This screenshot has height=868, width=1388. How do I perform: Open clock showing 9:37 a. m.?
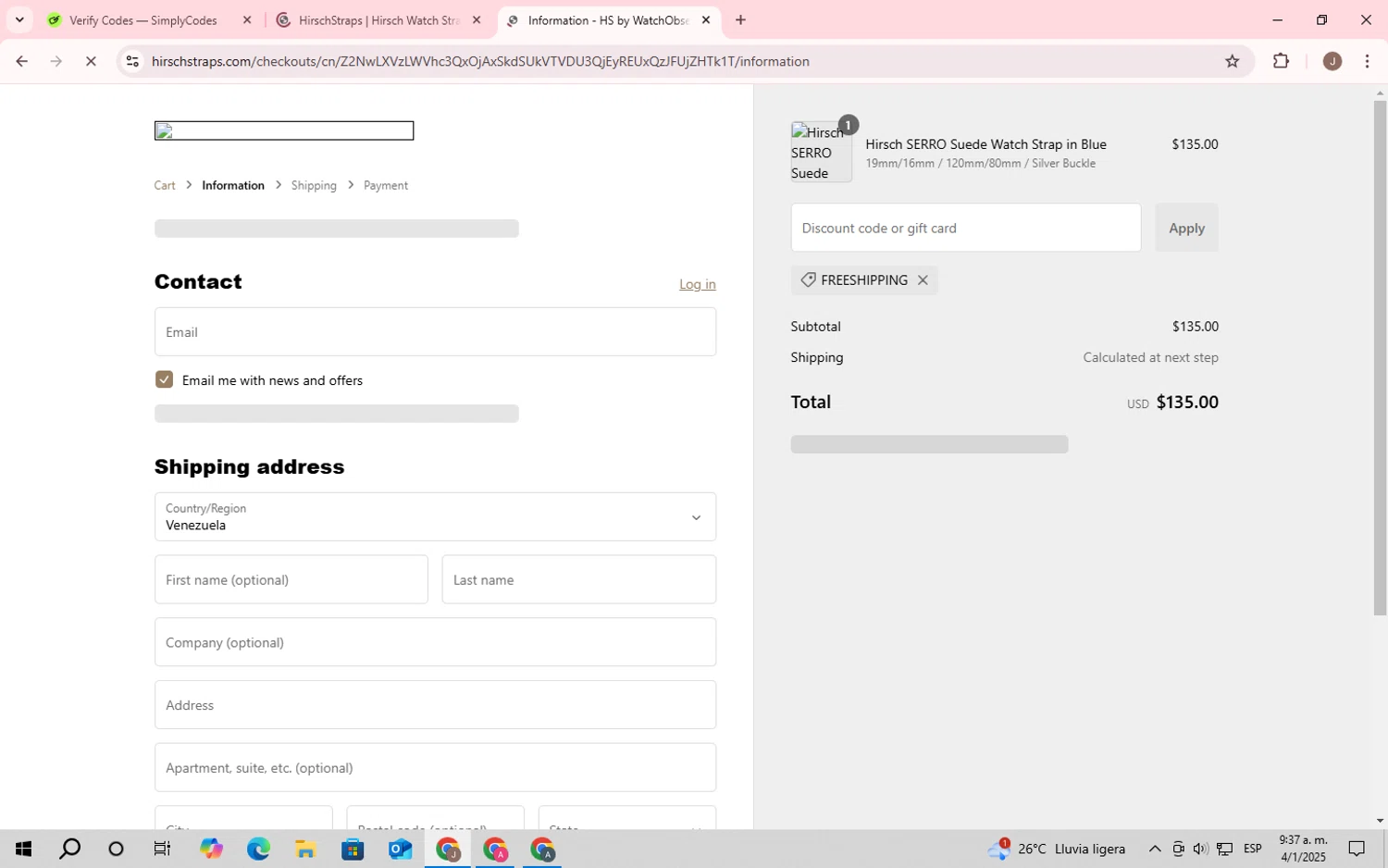(x=1303, y=849)
